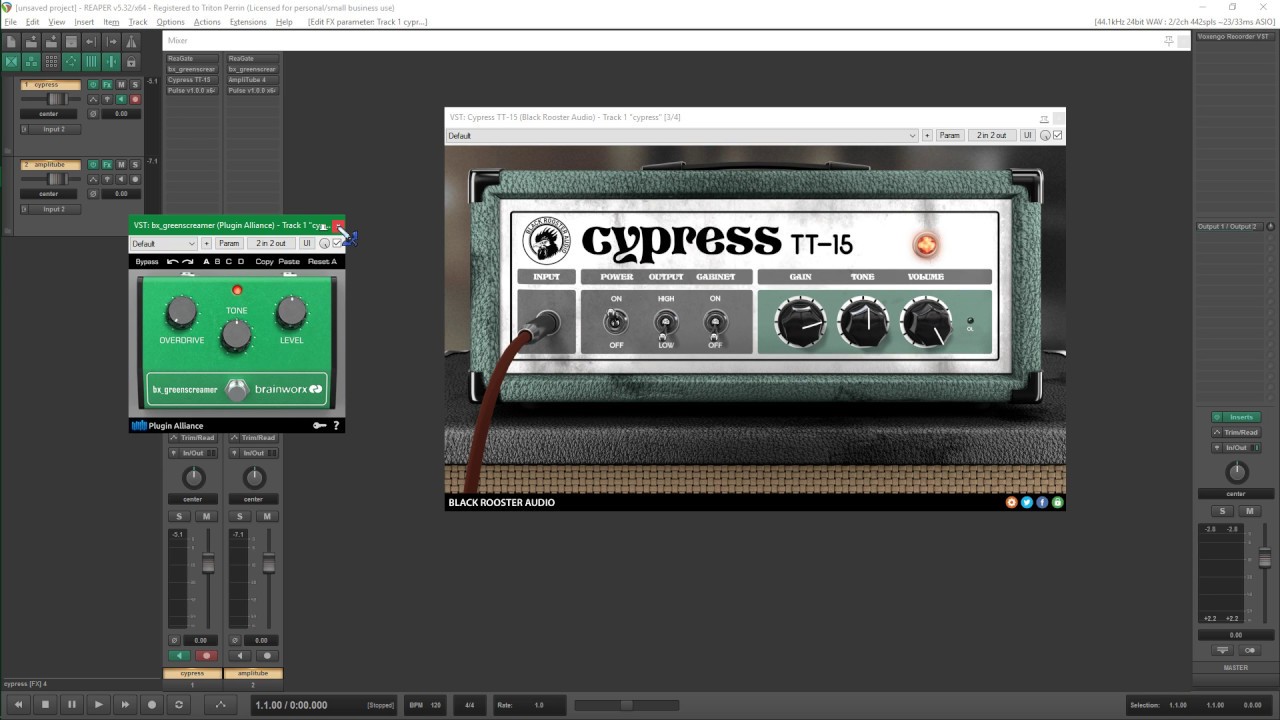Click the OVERDRIVE knob on greenscreamer pedal
The width and height of the screenshot is (1280, 720).
pyautogui.click(x=181, y=313)
